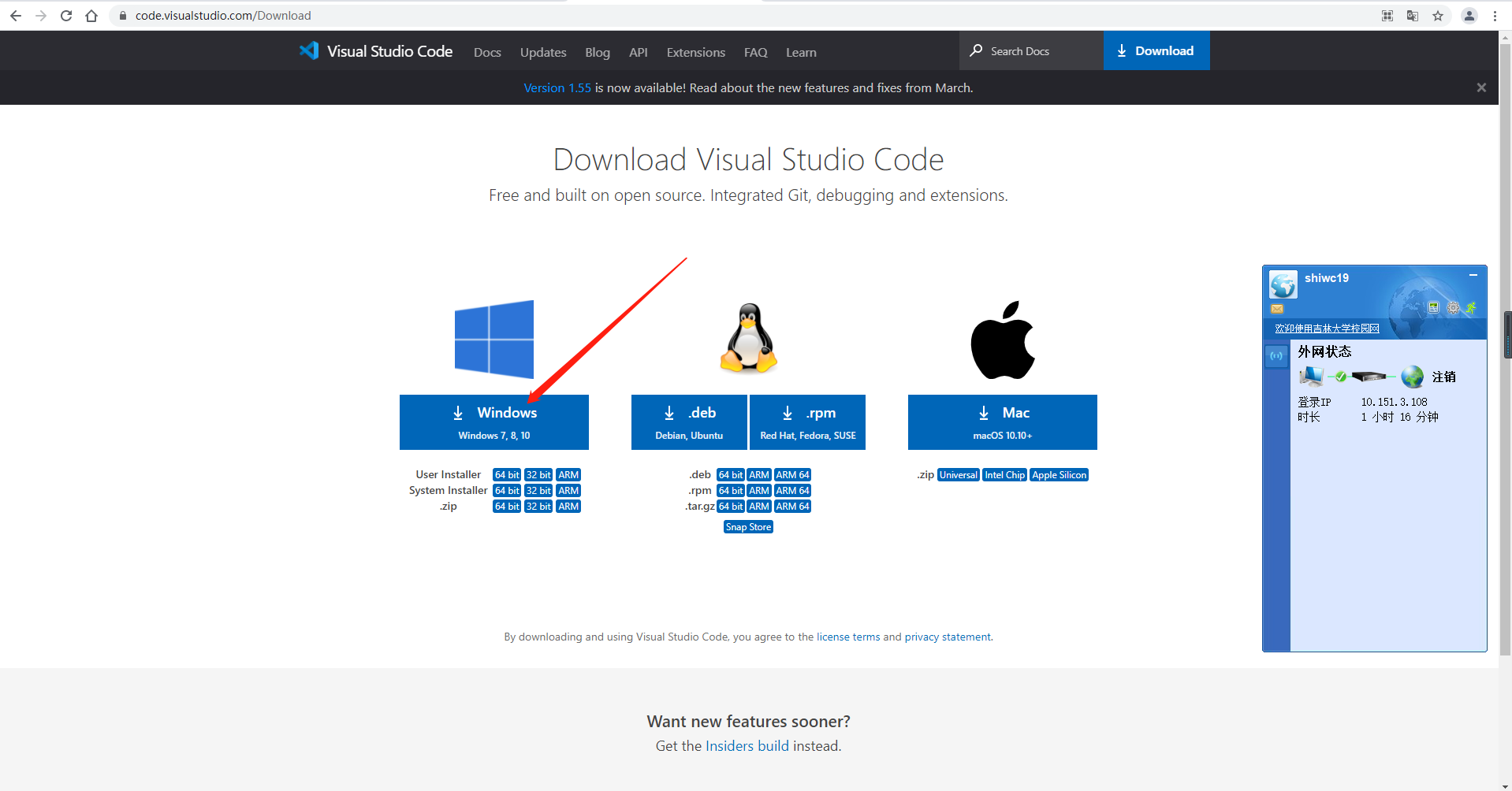This screenshot has width=1512, height=791.
Task: Open the translate page icon in the address bar
Action: (x=1413, y=15)
